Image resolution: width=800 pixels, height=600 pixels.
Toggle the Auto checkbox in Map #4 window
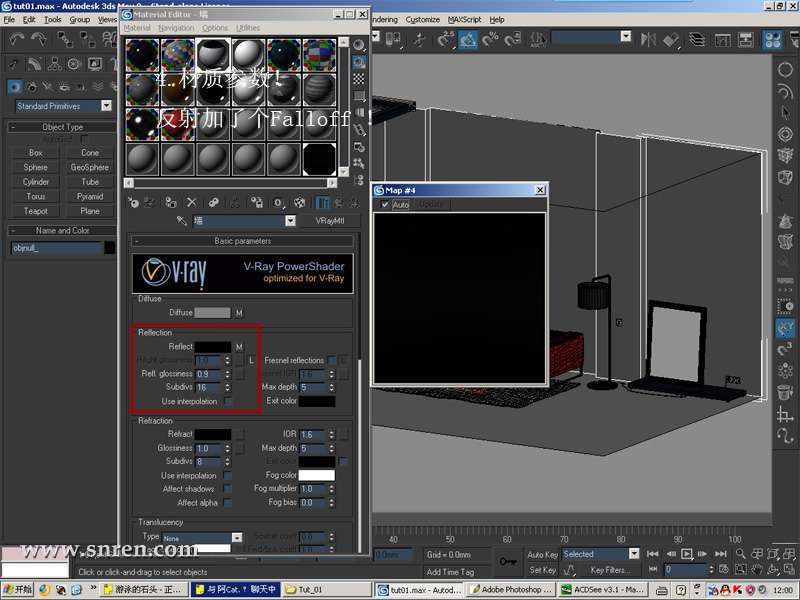point(386,205)
